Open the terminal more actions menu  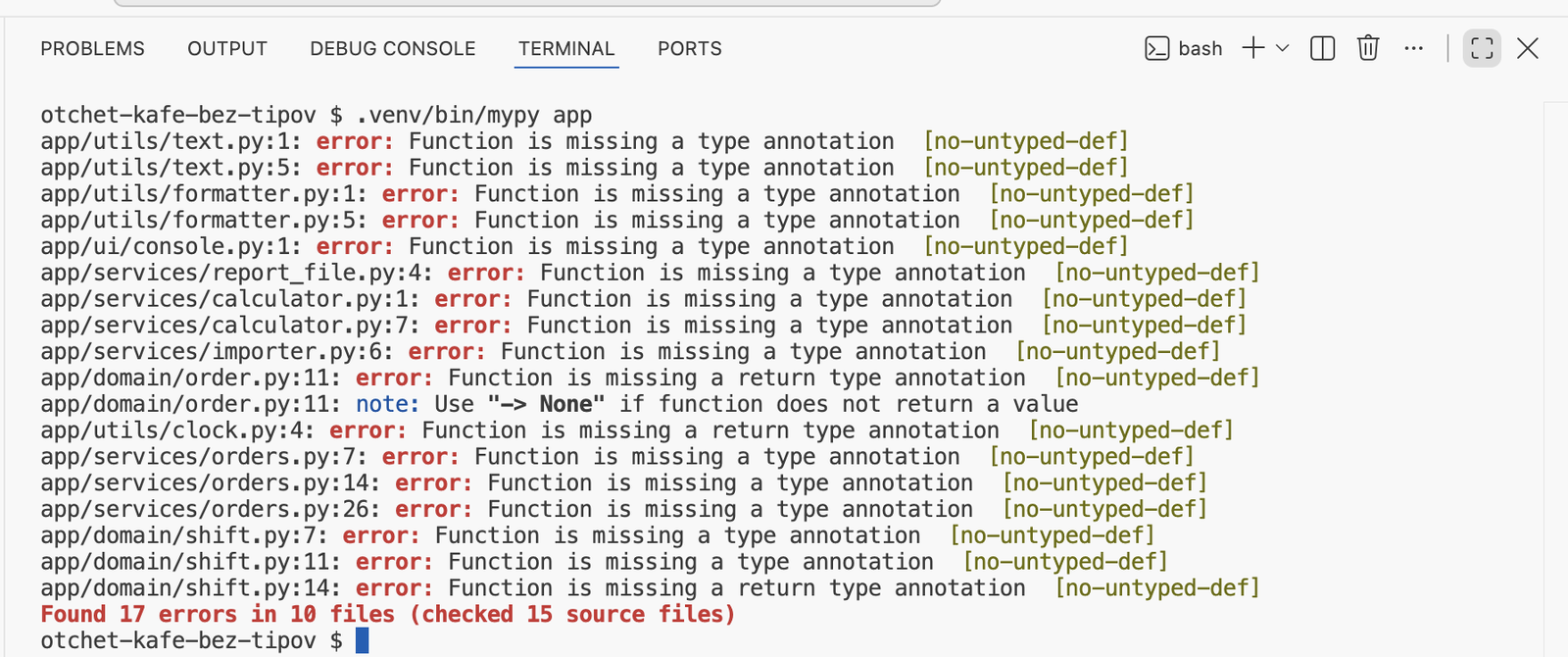1413,48
